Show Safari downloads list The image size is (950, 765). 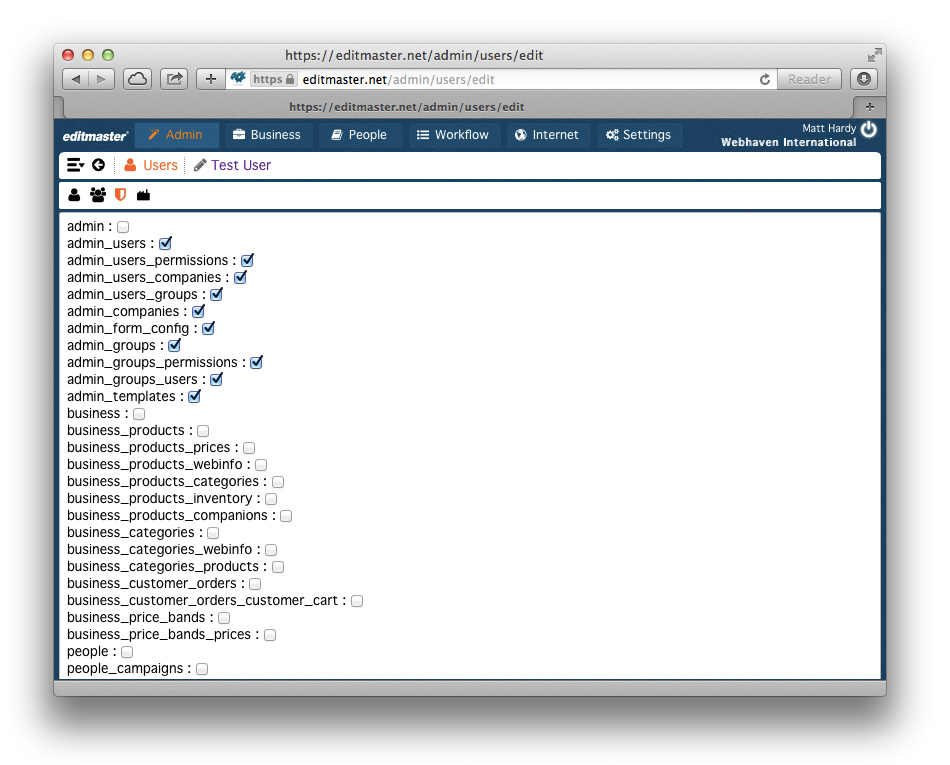(863, 79)
